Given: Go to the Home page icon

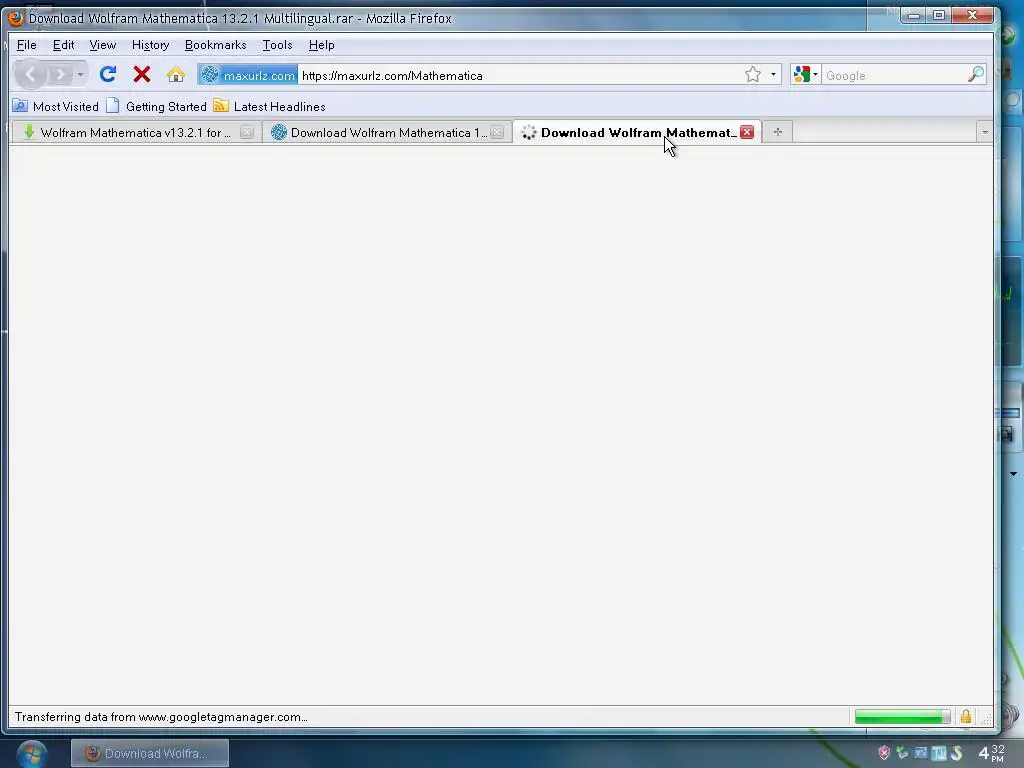Looking at the screenshot, I should pyautogui.click(x=176, y=74).
